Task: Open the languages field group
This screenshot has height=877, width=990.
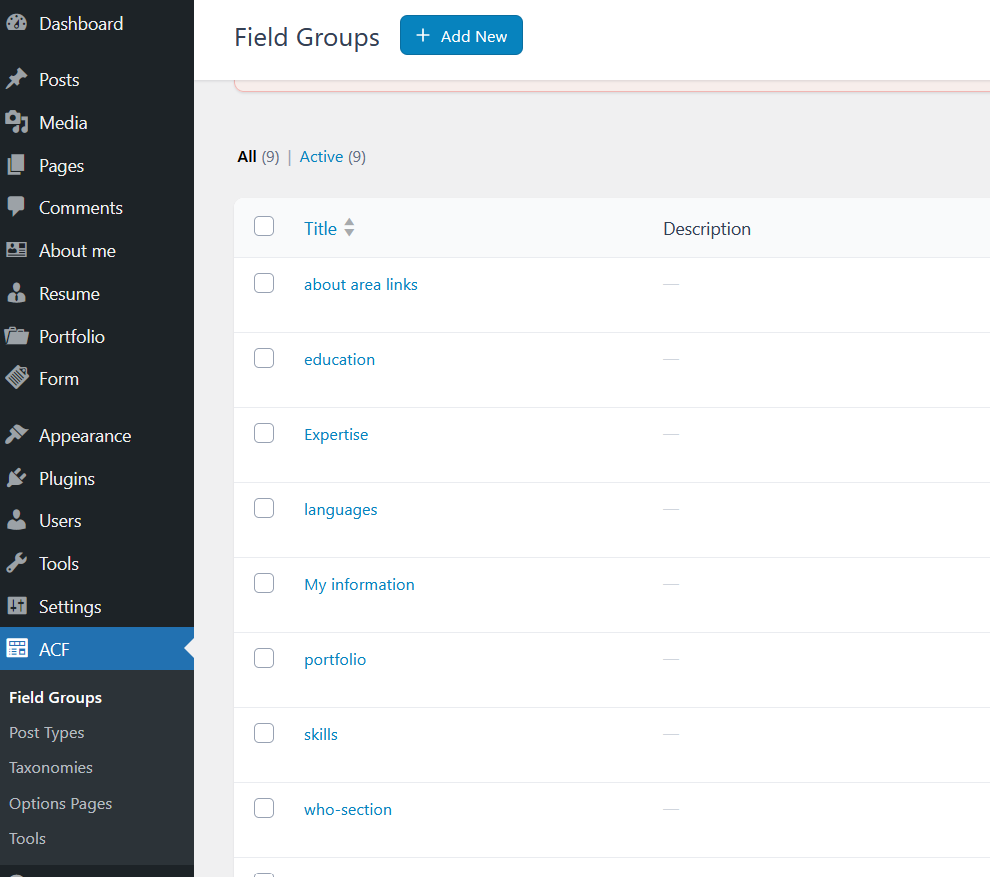Action: 341,510
